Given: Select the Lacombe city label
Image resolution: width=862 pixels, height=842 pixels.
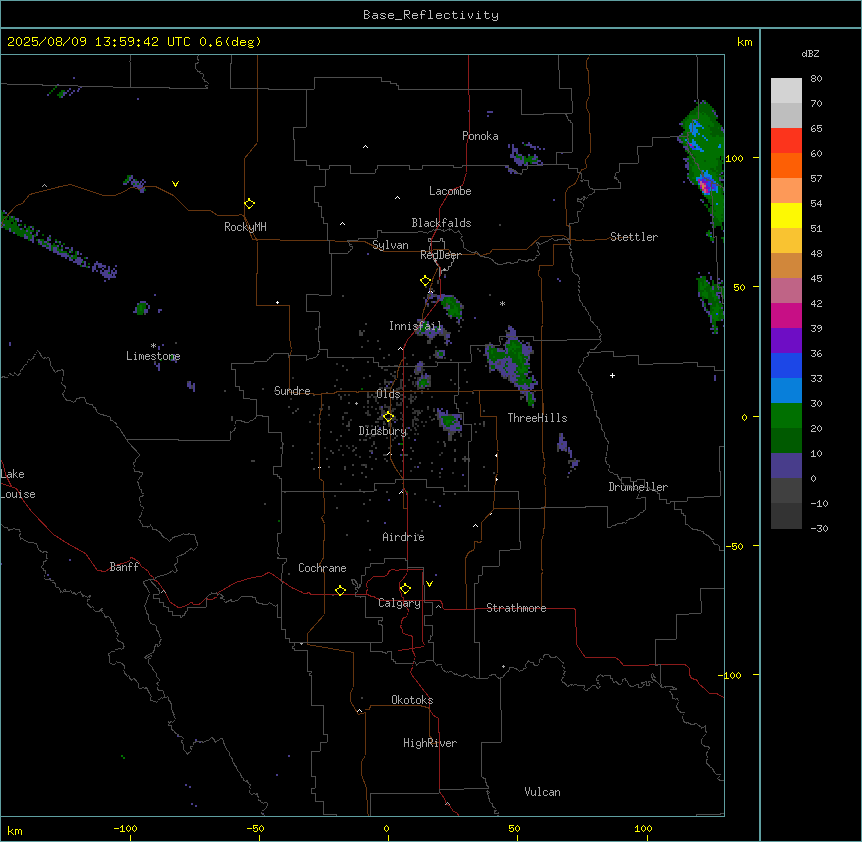Looking at the screenshot, I should click(450, 191).
